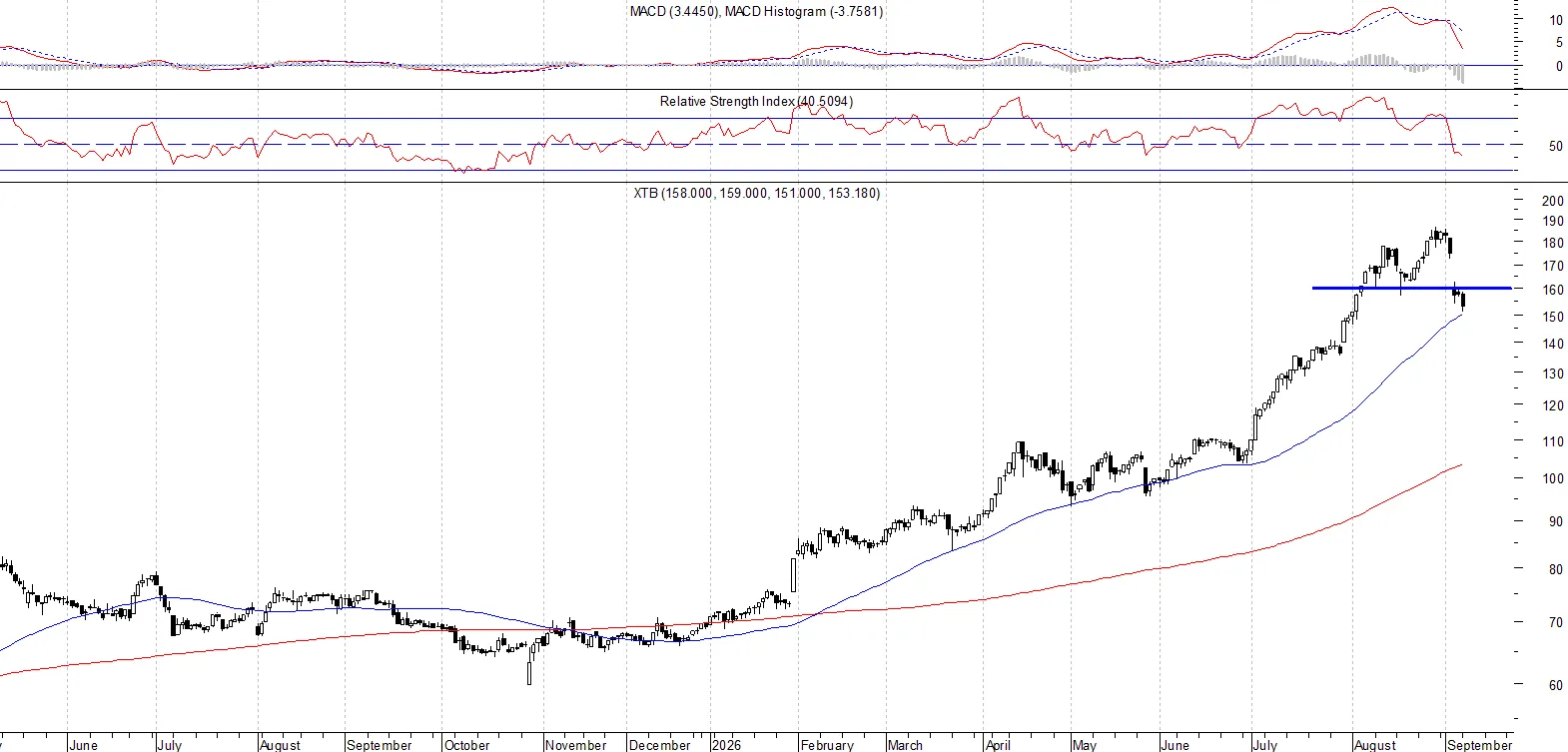This screenshot has height=752, width=1568.
Task: Click the 90 price axis label
Action: tap(1556, 521)
